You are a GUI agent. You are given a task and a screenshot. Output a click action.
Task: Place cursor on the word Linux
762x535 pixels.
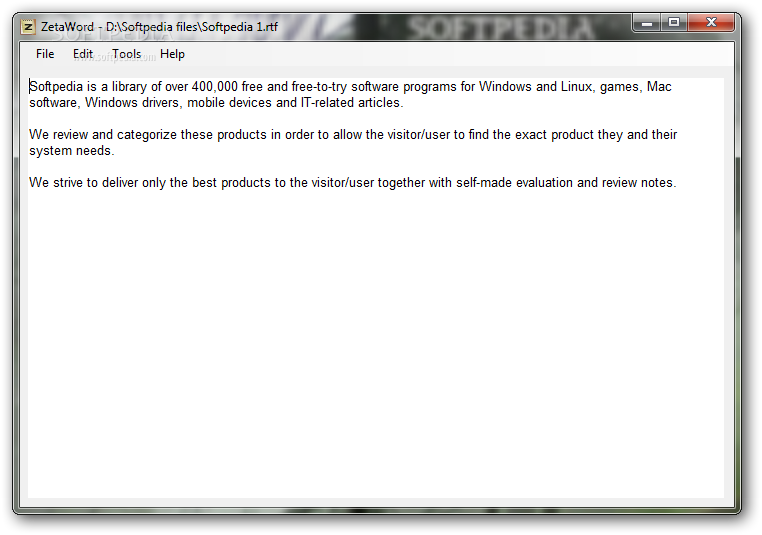pyautogui.click(x=577, y=86)
